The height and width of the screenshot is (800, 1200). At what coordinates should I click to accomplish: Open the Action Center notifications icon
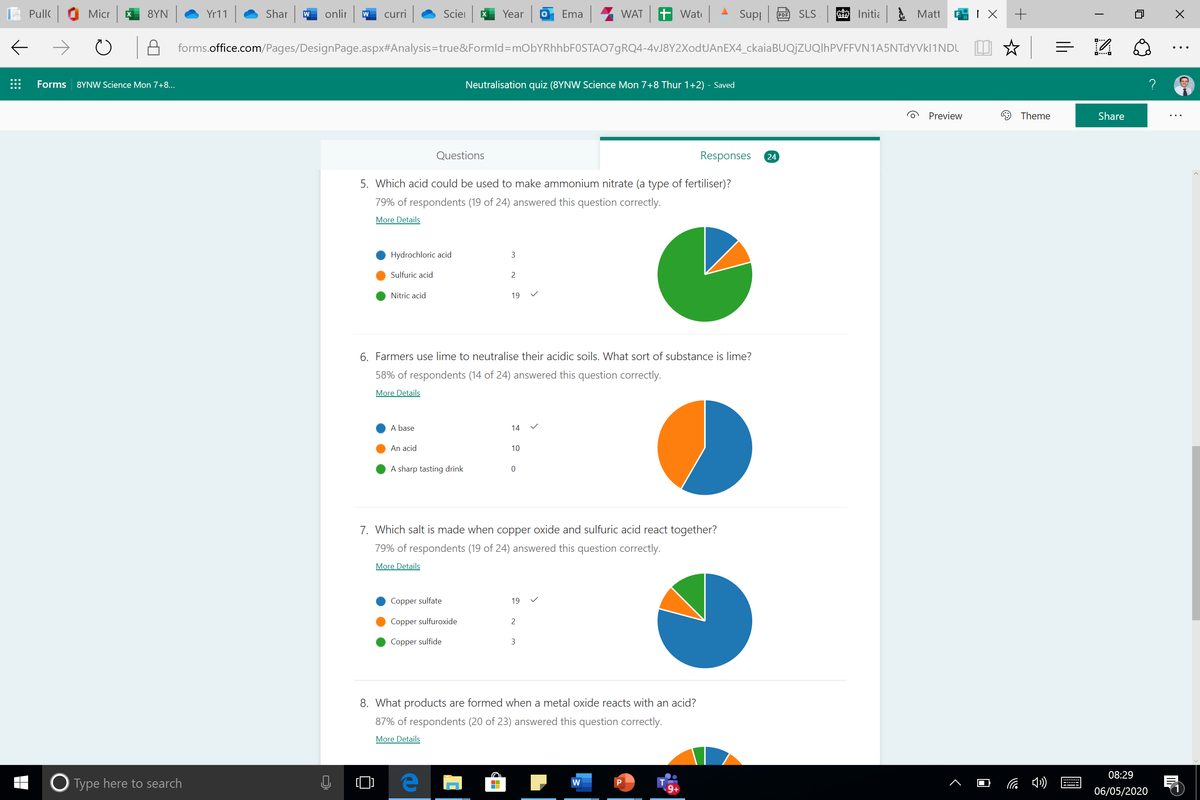[x=1172, y=783]
